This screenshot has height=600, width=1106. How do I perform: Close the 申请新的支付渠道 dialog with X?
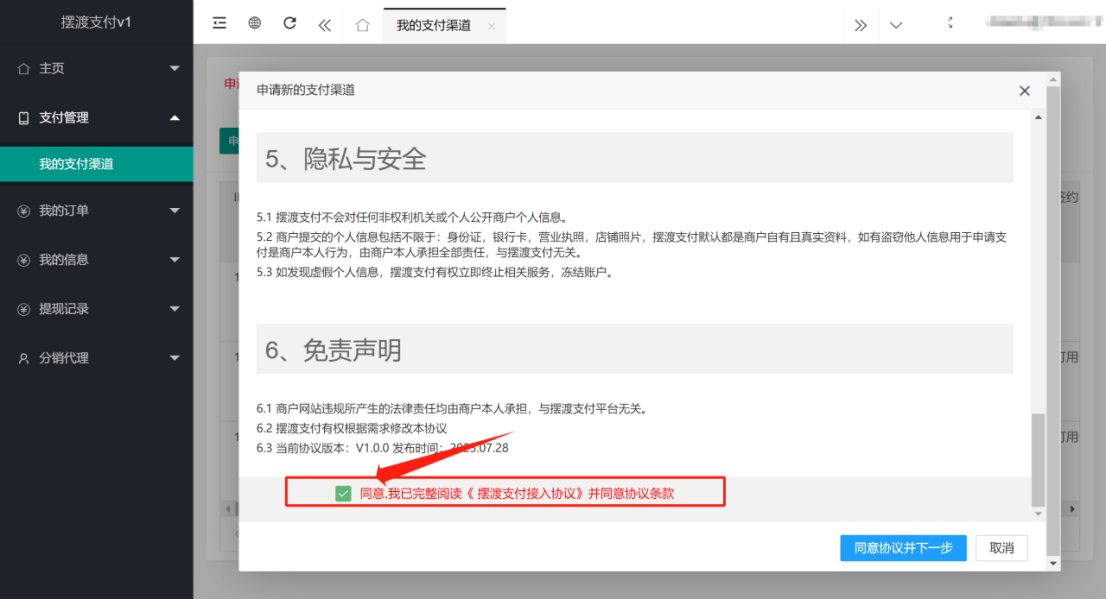click(1024, 91)
